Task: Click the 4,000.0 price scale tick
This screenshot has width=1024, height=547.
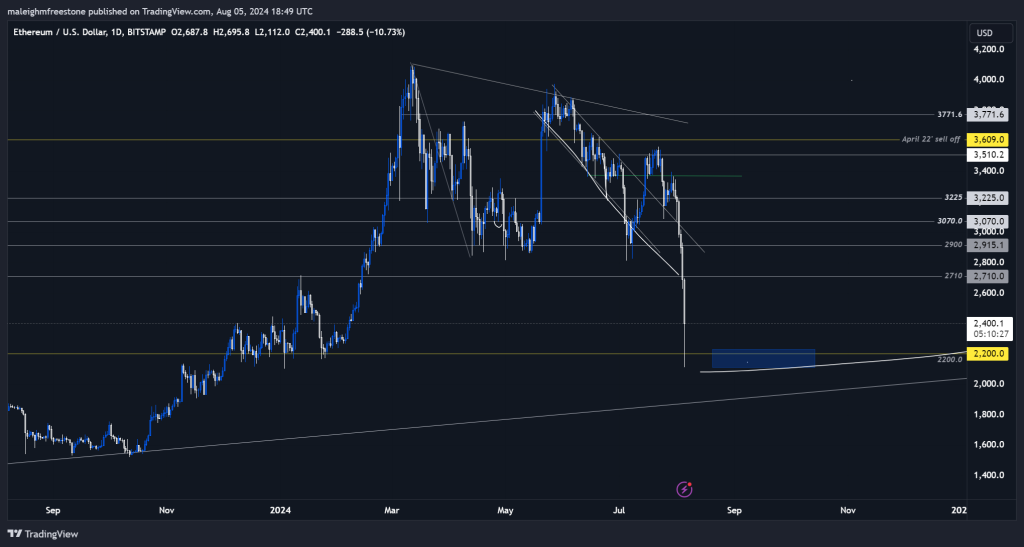Action: (x=987, y=80)
